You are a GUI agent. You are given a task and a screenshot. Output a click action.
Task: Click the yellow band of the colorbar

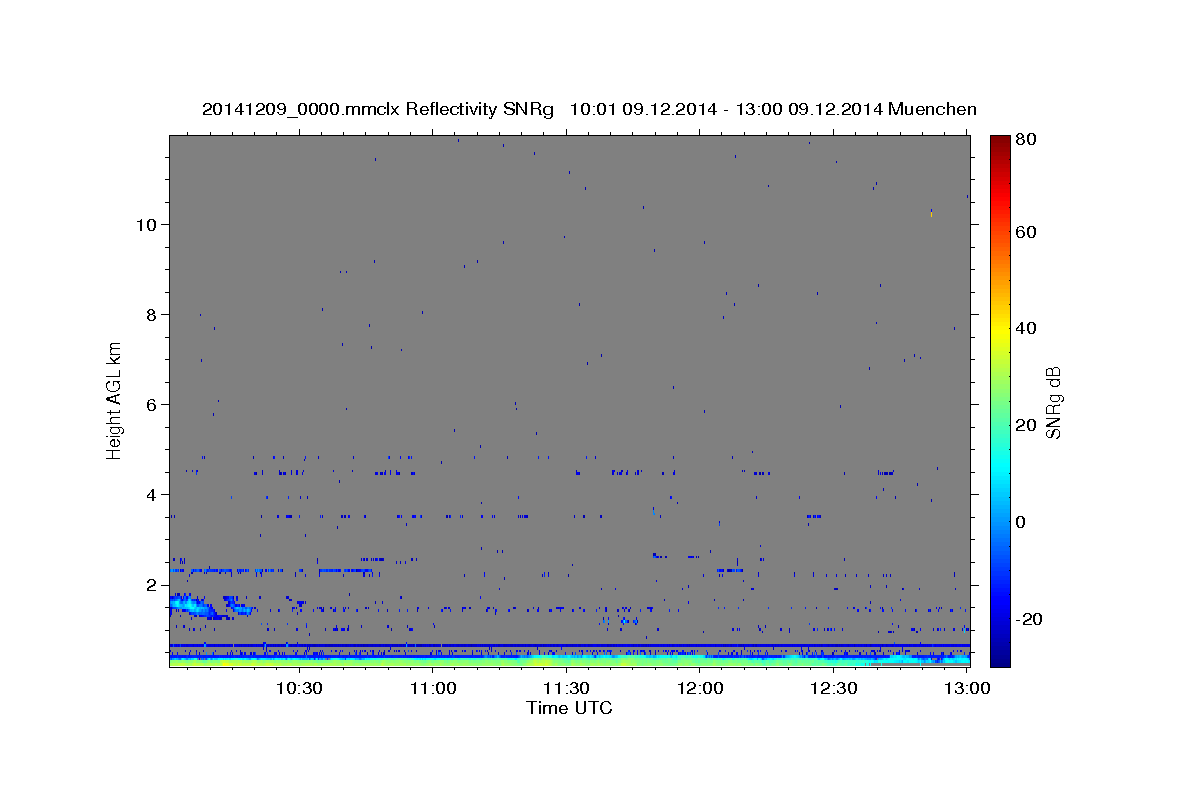[1000, 330]
